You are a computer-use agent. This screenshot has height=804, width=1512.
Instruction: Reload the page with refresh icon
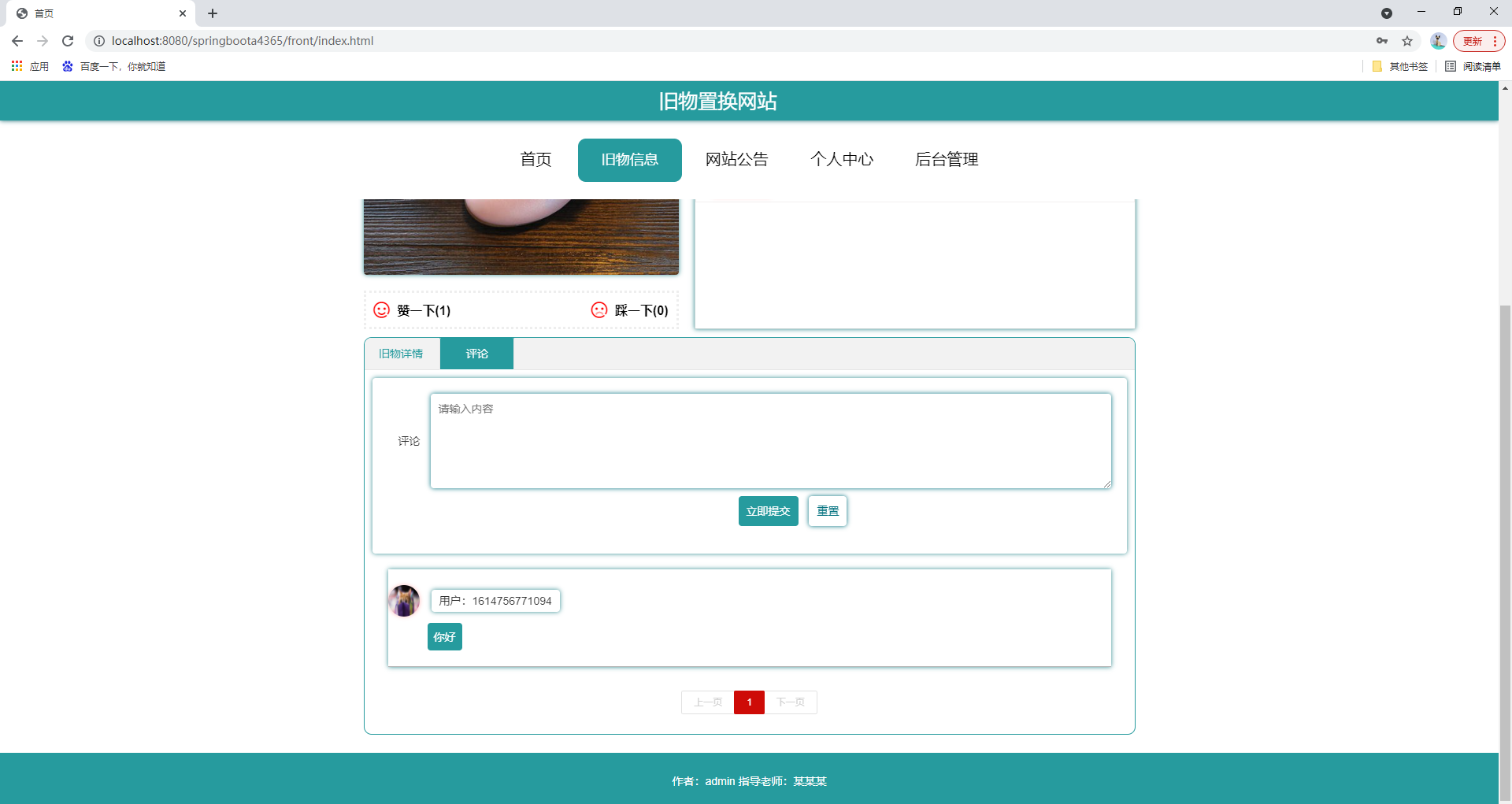(68, 41)
